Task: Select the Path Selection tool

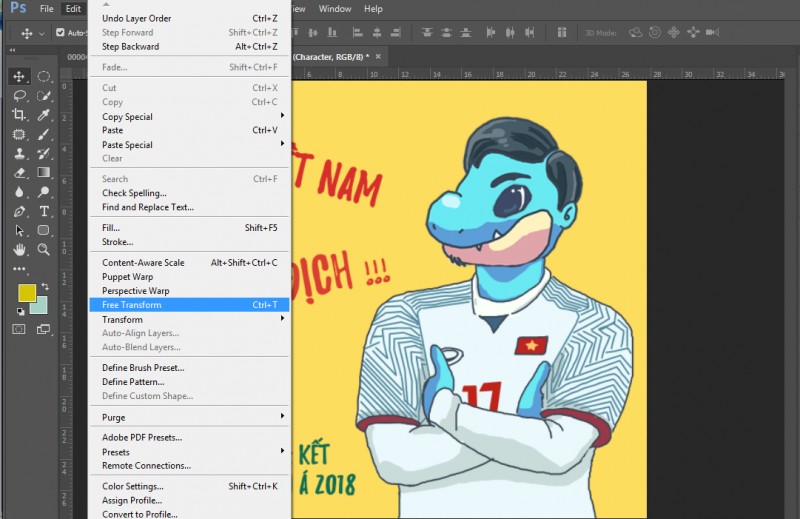Action: tap(19, 230)
